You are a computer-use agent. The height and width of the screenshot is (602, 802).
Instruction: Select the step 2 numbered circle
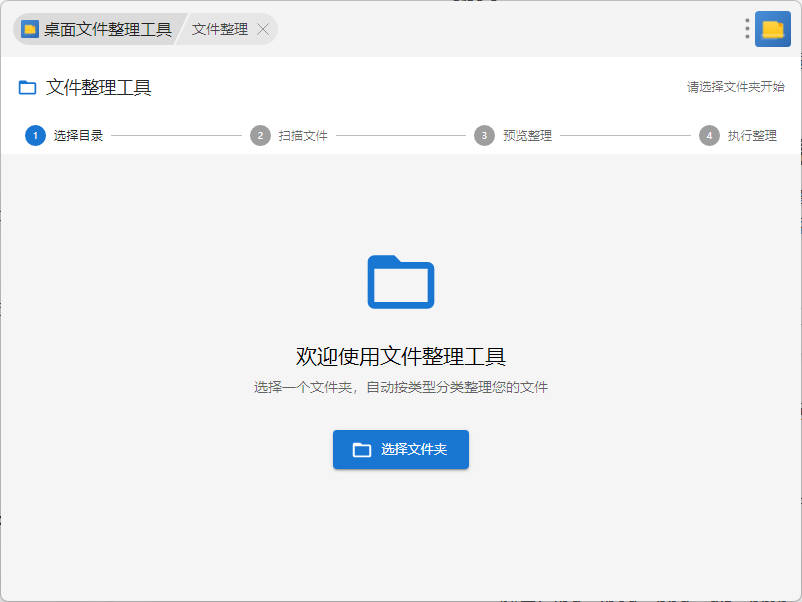(x=260, y=136)
